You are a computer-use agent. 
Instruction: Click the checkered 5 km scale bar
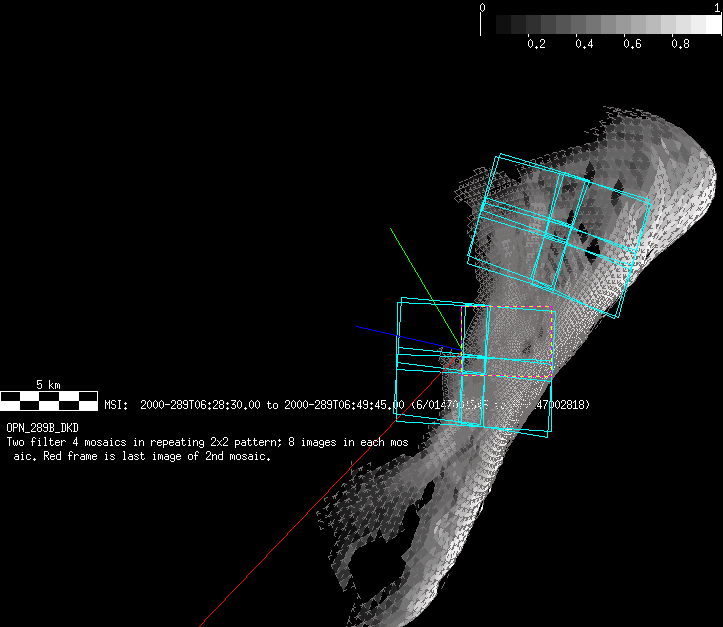coord(48,401)
